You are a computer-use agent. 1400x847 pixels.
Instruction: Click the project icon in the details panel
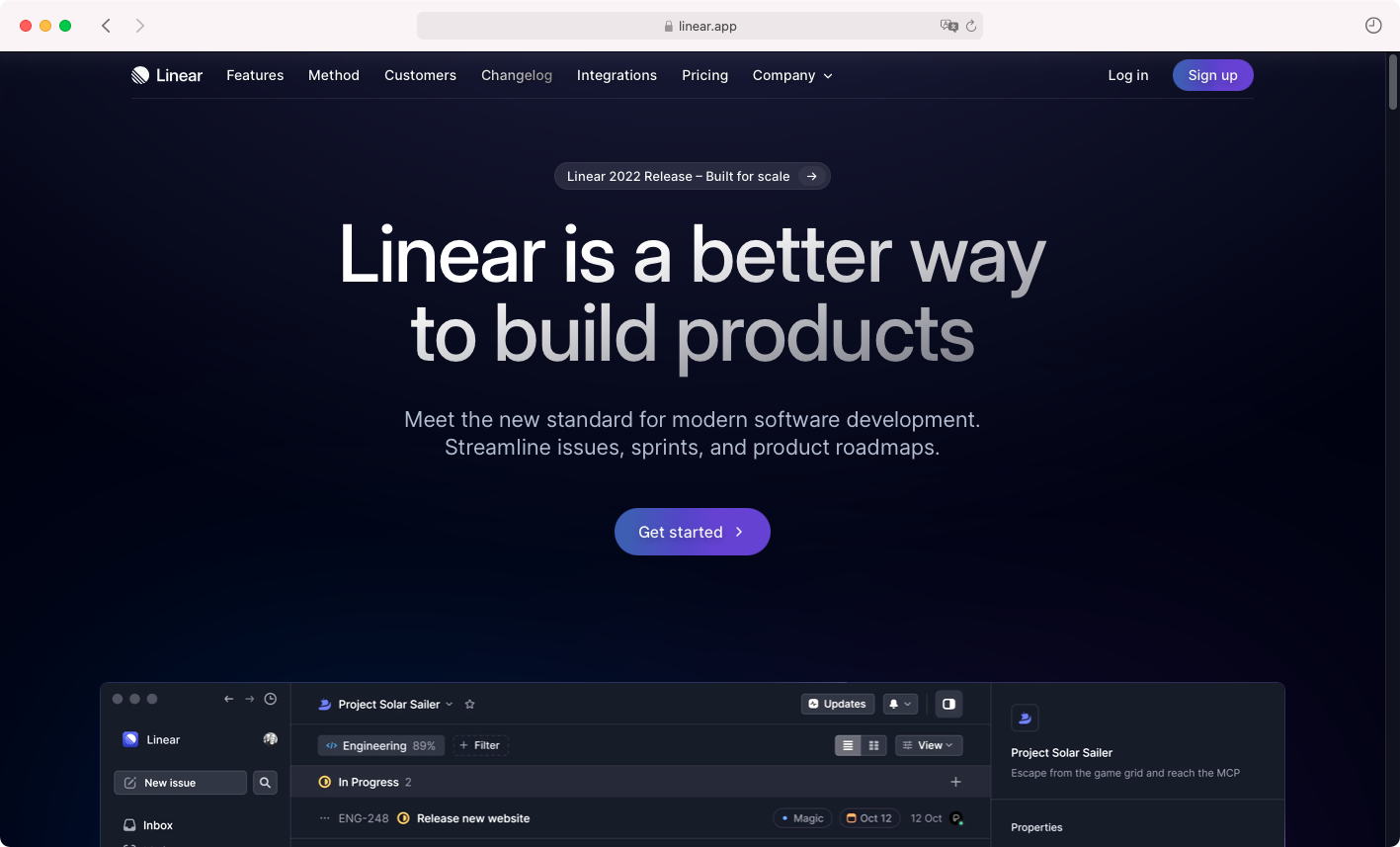tap(1025, 719)
